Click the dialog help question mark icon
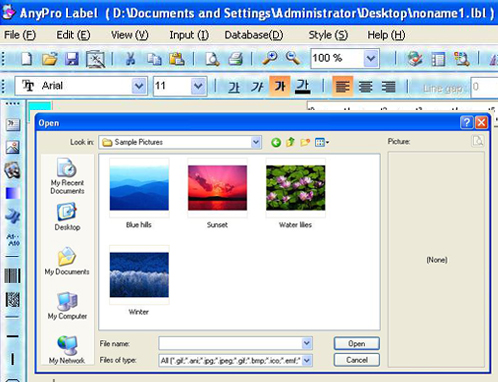Screen dimensions: 498x382 (466, 123)
